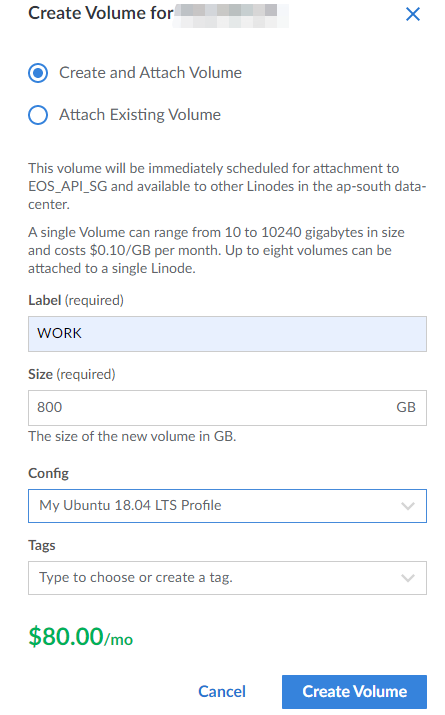
Task: Click the 'Create and Attach Volume' option label
Action: 150,73
